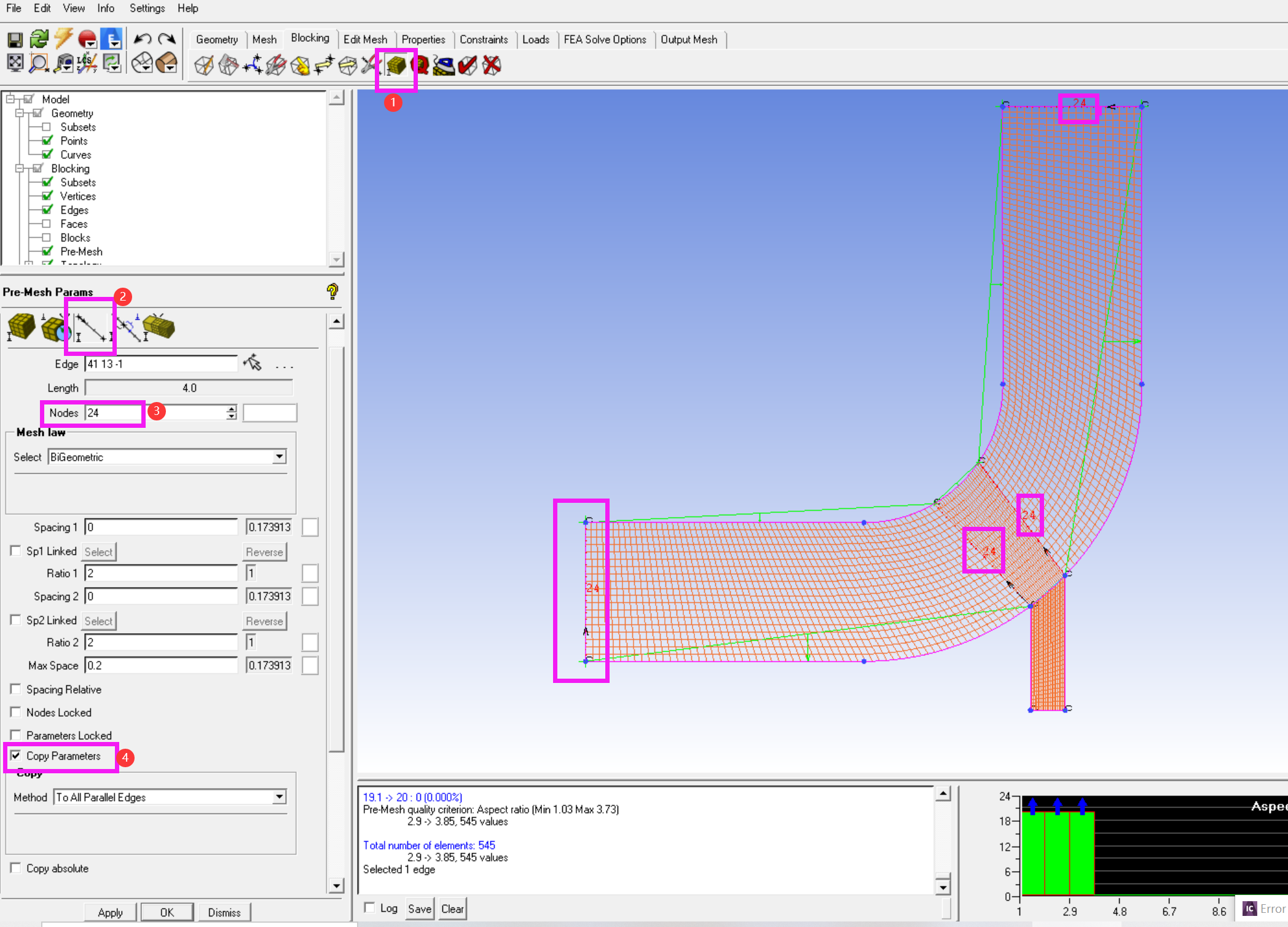Click the Create Block icon
This screenshot has height=927, width=1288.
204,65
